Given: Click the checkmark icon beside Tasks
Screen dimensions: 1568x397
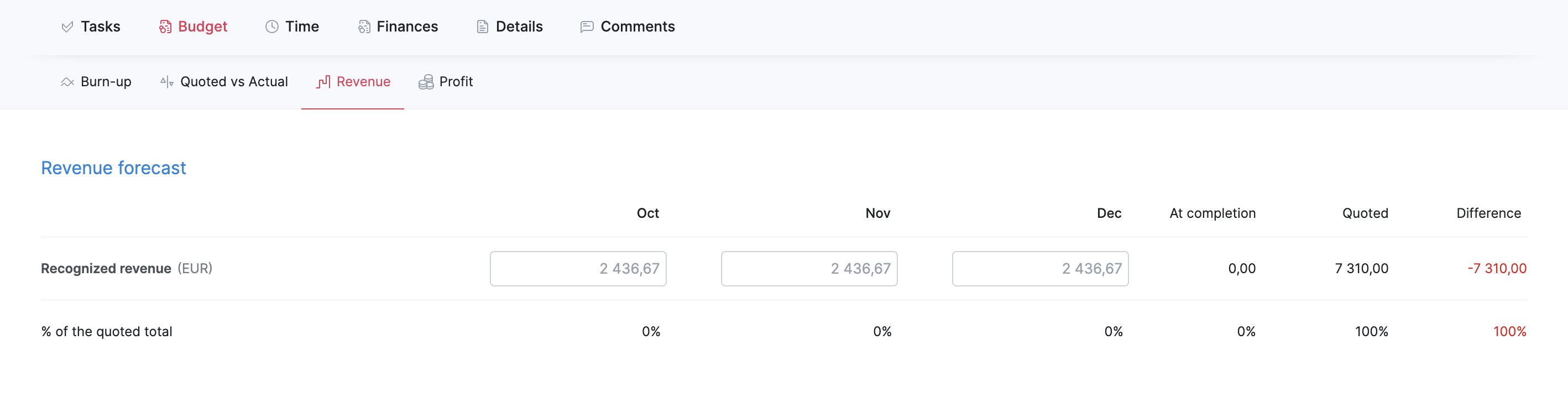Looking at the screenshot, I should (x=67, y=26).
